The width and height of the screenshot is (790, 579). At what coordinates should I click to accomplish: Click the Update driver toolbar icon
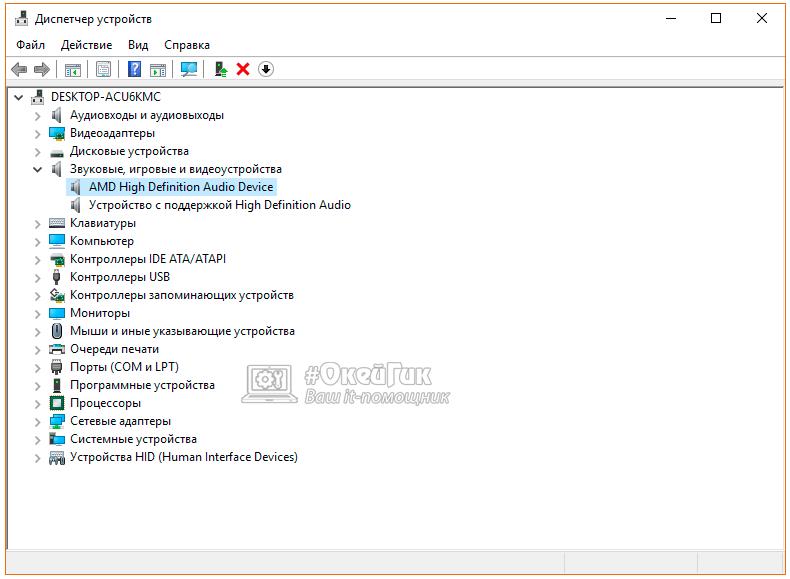(x=221, y=69)
